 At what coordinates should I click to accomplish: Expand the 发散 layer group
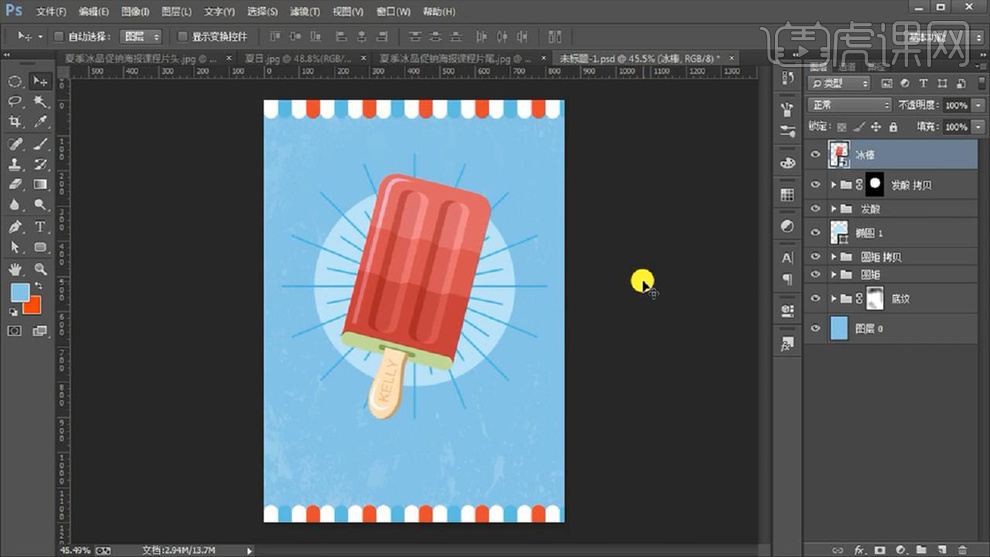[834, 209]
